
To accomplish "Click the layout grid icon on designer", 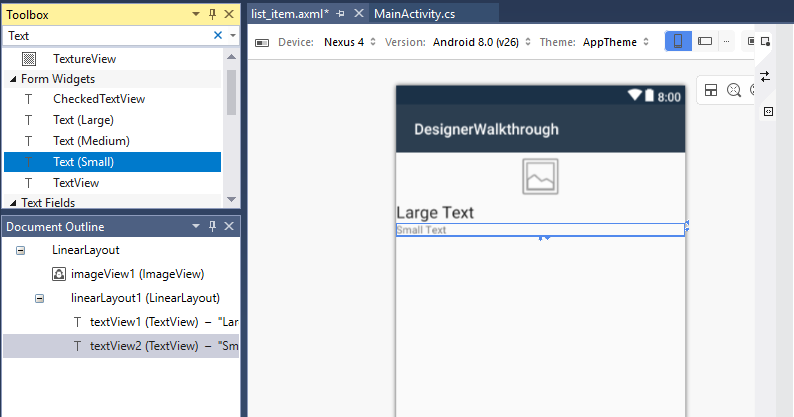I will tap(711, 90).
